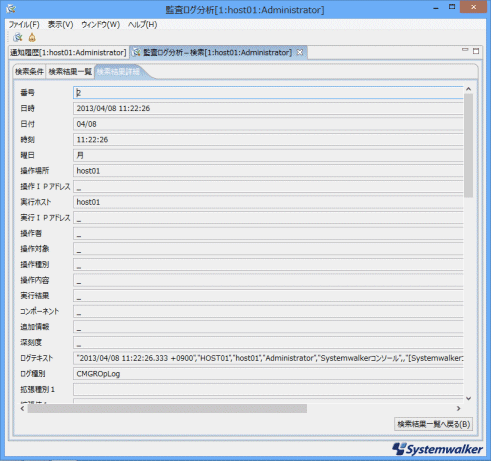The width and height of the screenshot is (491, 461).
Task: Click the 操作場所 field showing host01
Action: coord(268,171)
